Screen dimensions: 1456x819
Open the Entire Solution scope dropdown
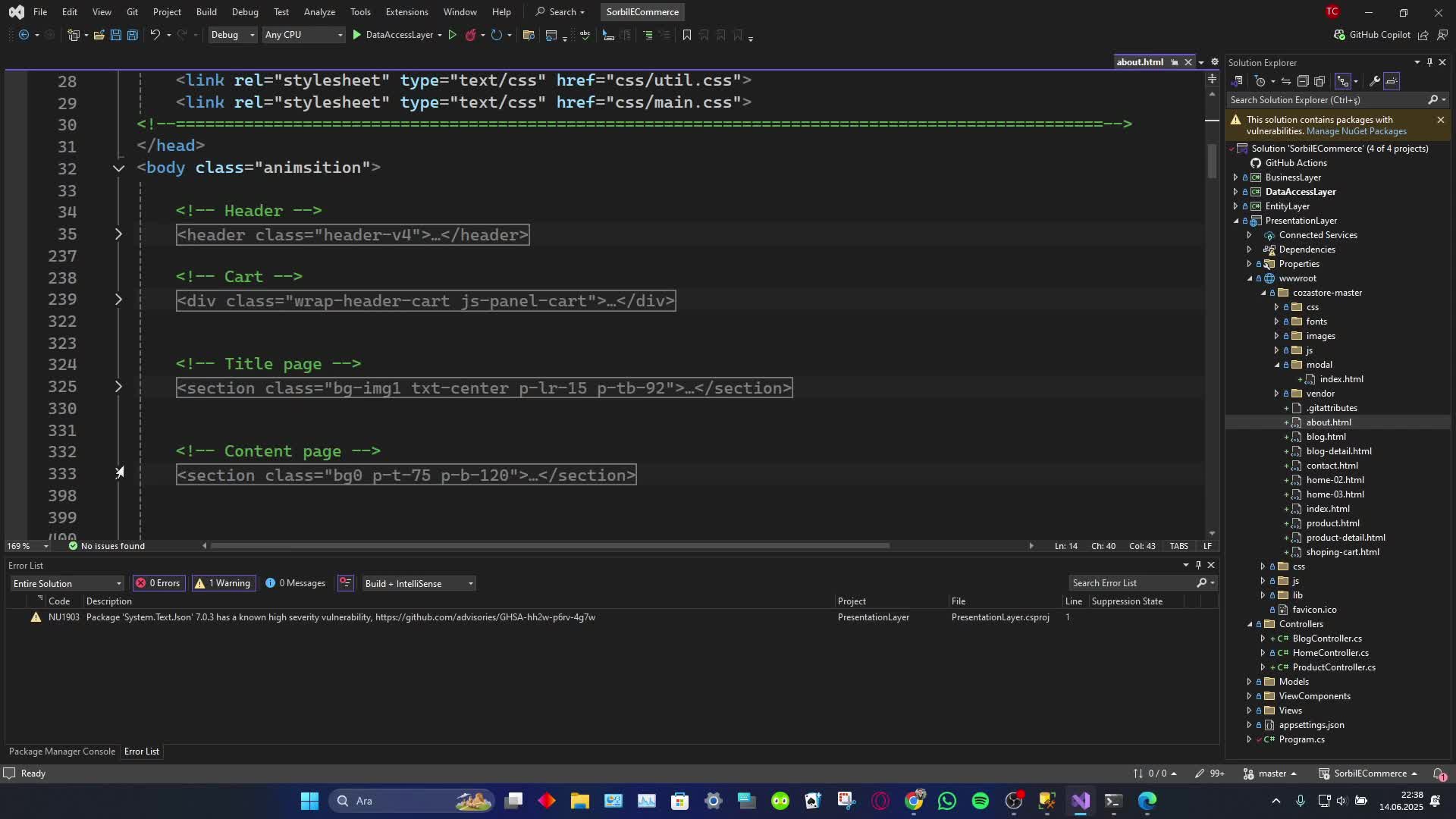67,583
